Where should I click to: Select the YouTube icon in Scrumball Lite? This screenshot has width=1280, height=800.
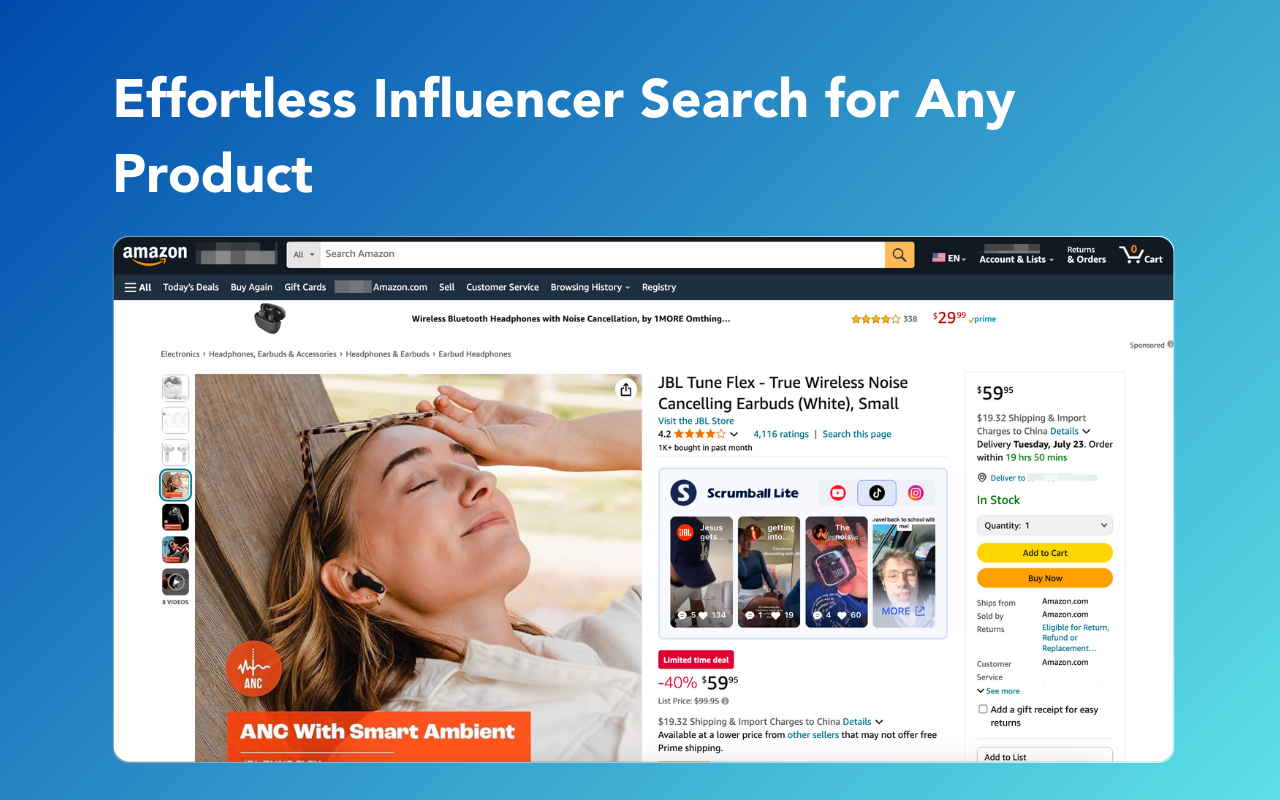coord(838,492)
